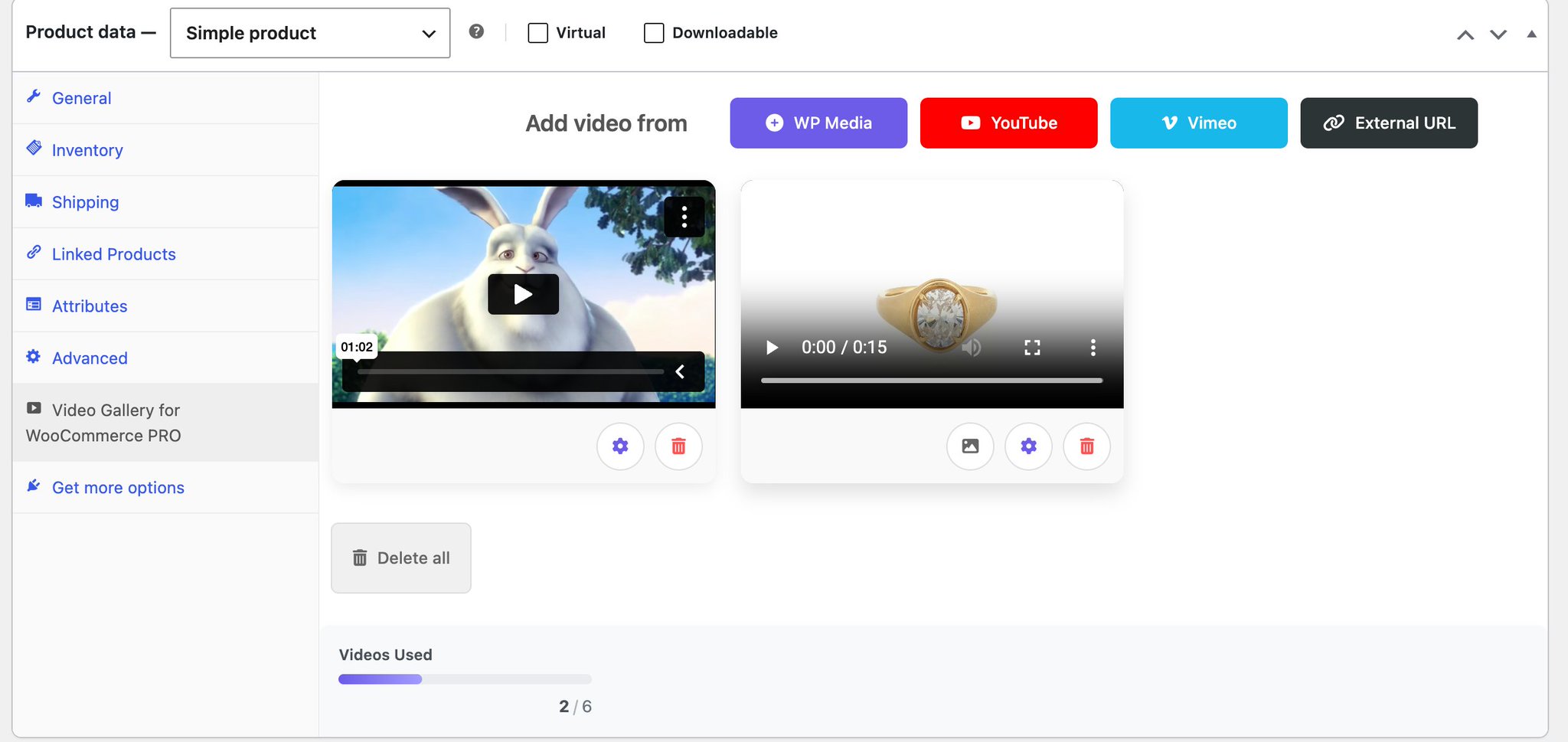
Task: Click the Add video from heading
Action: pos(606,123)
